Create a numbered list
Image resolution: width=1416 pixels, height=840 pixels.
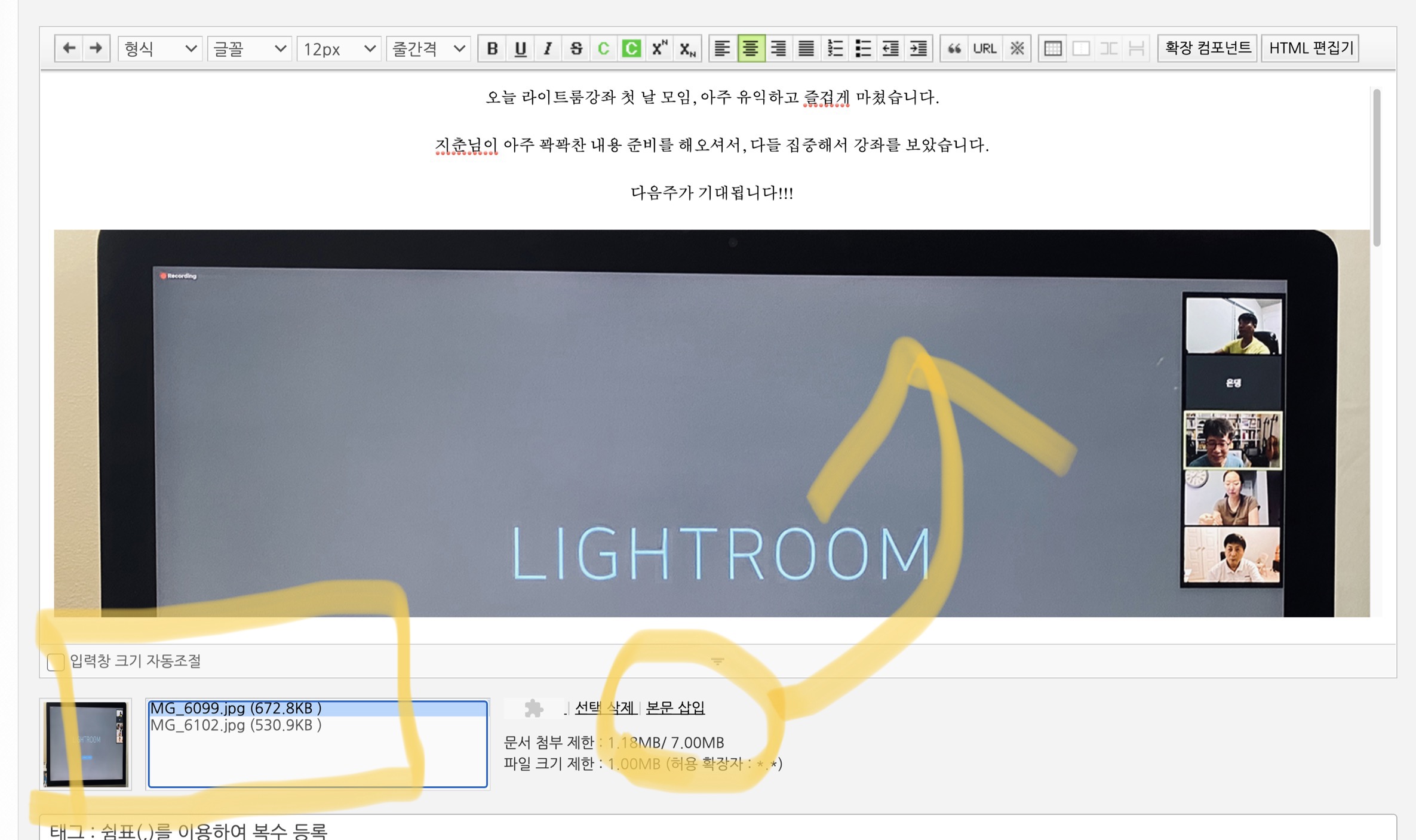(x=834, y=48)
